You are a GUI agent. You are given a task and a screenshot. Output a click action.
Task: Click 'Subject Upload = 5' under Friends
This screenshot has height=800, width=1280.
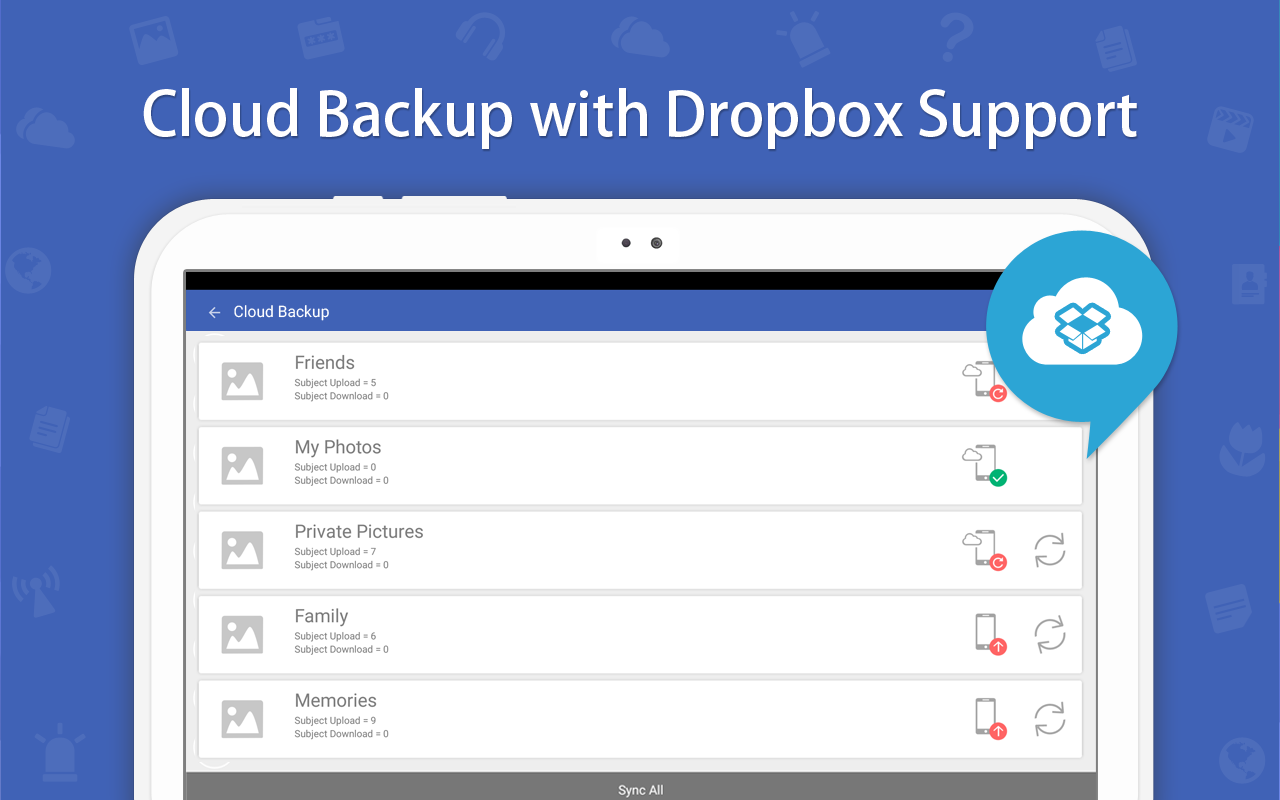pyautogui.click(x=335, y=383)
